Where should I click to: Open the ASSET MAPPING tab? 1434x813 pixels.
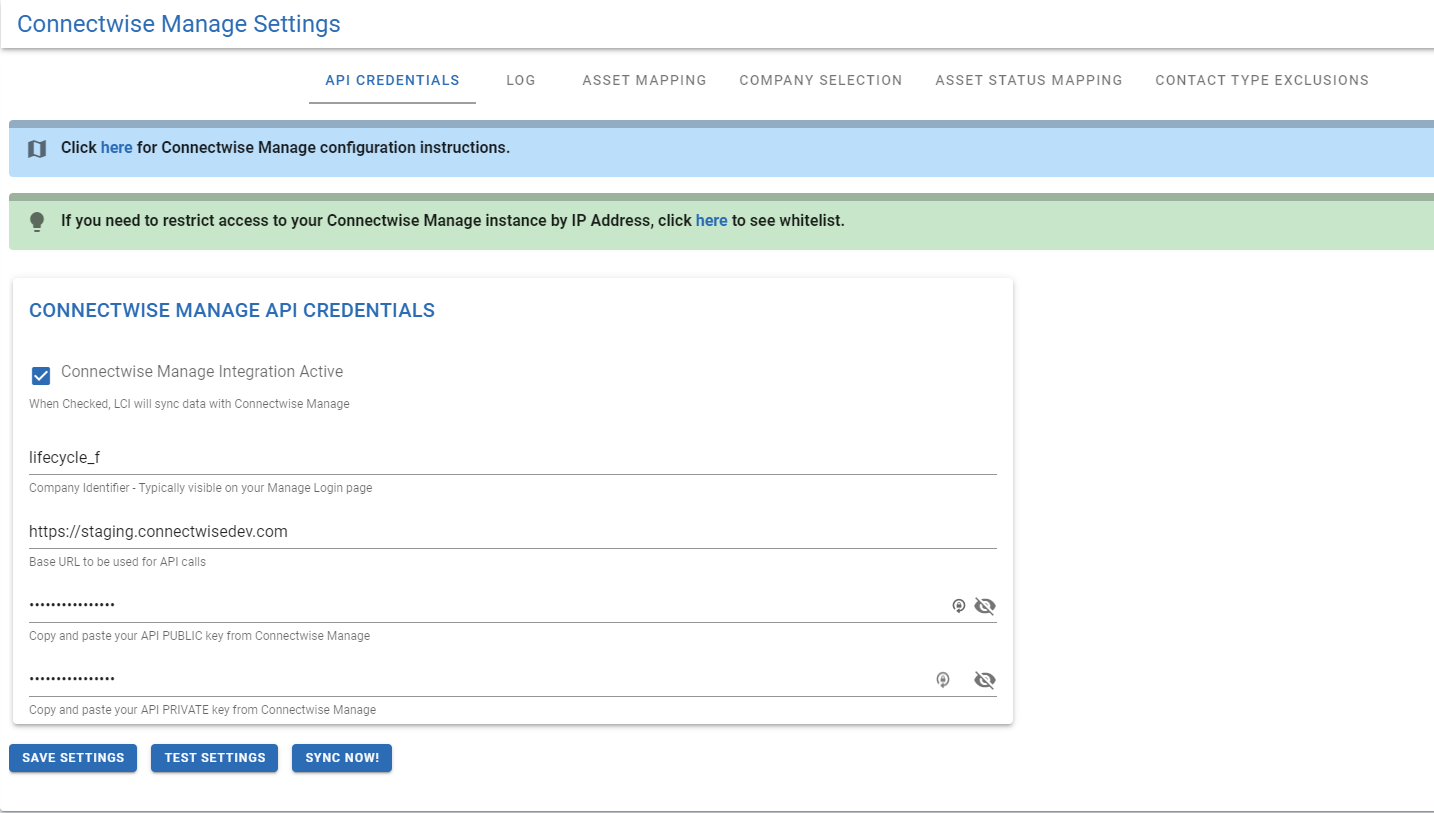click(644, 80)
